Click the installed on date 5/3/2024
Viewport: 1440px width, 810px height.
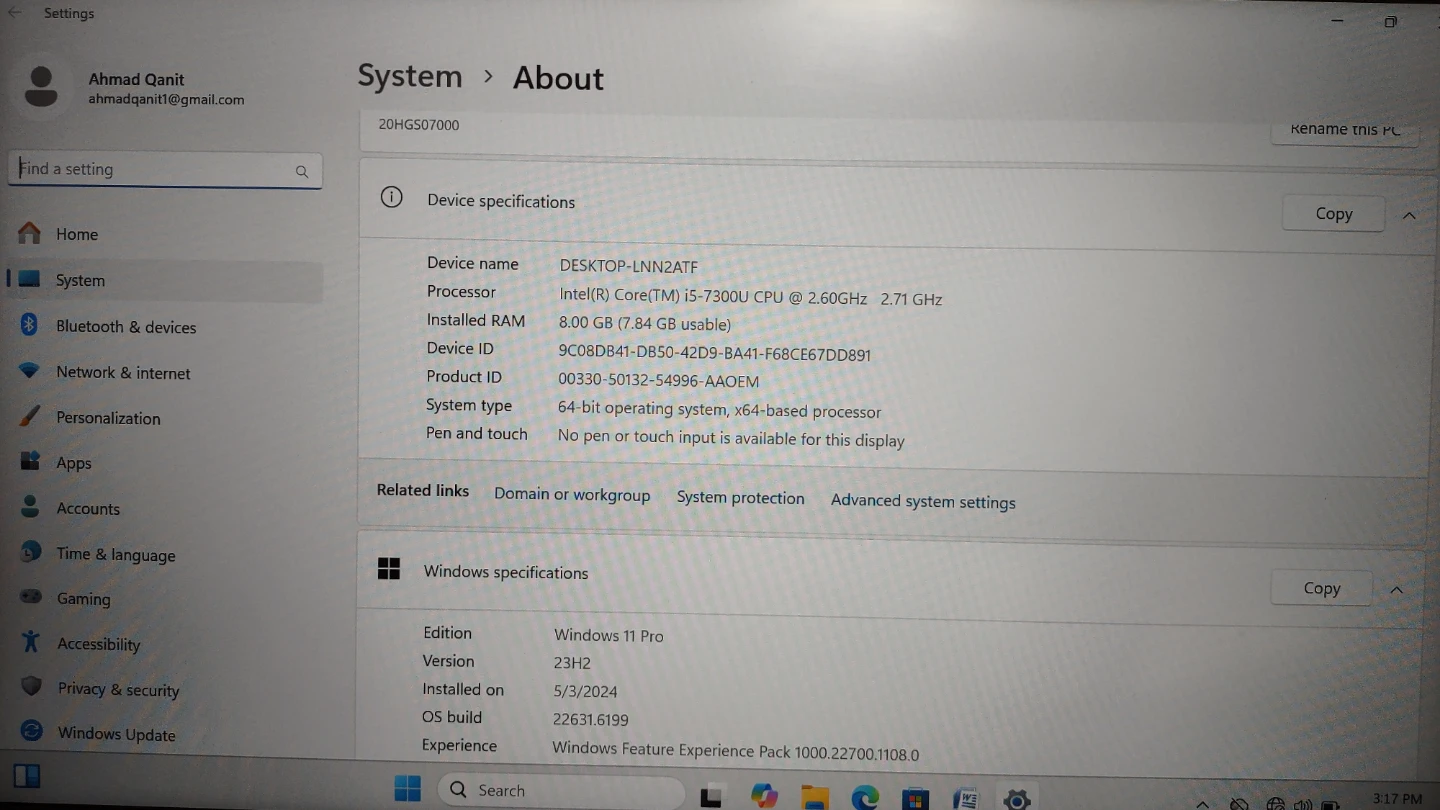[x=586, y=691]
